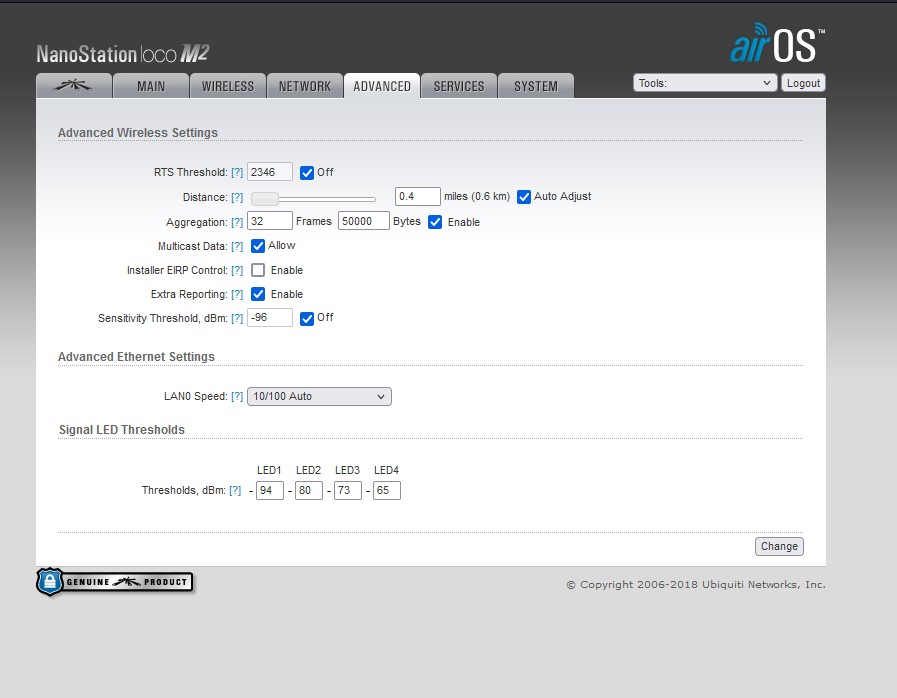Screen dimensions: 897x698
Task: Click the LED2 threshold field
Action: pos(309,490)
